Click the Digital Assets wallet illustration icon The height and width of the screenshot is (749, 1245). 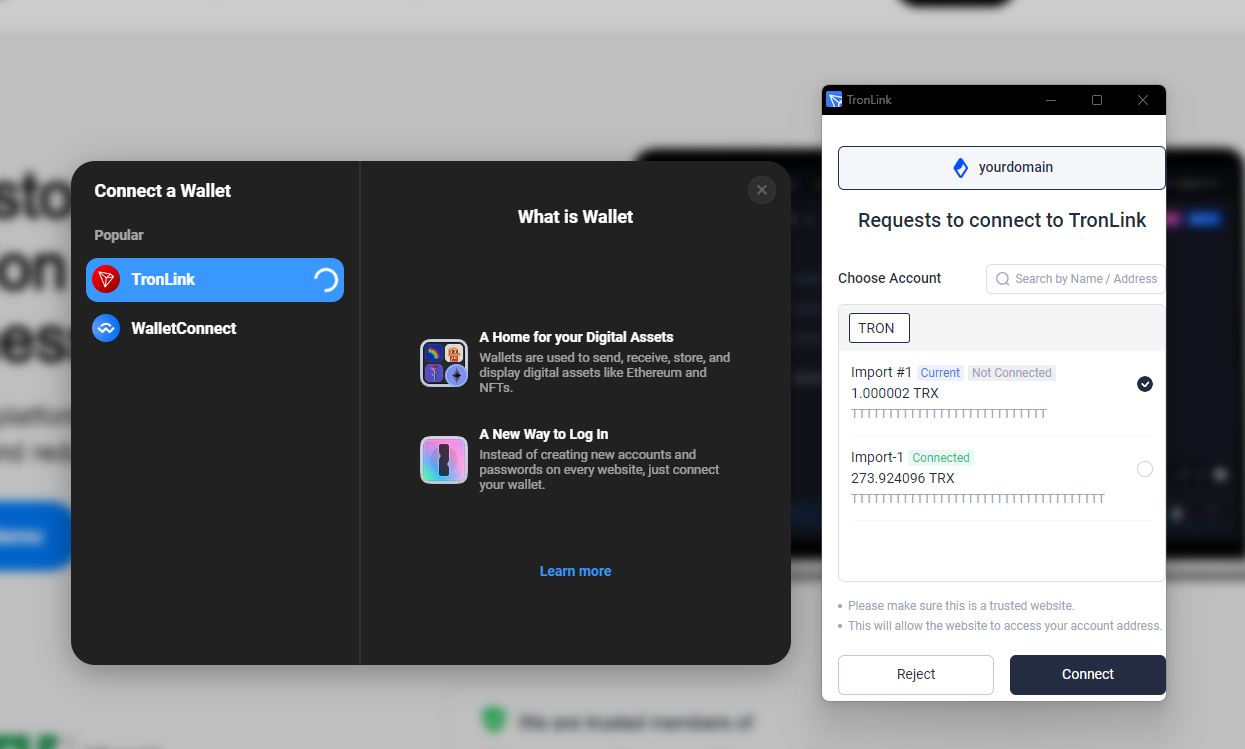click(444, 363)
